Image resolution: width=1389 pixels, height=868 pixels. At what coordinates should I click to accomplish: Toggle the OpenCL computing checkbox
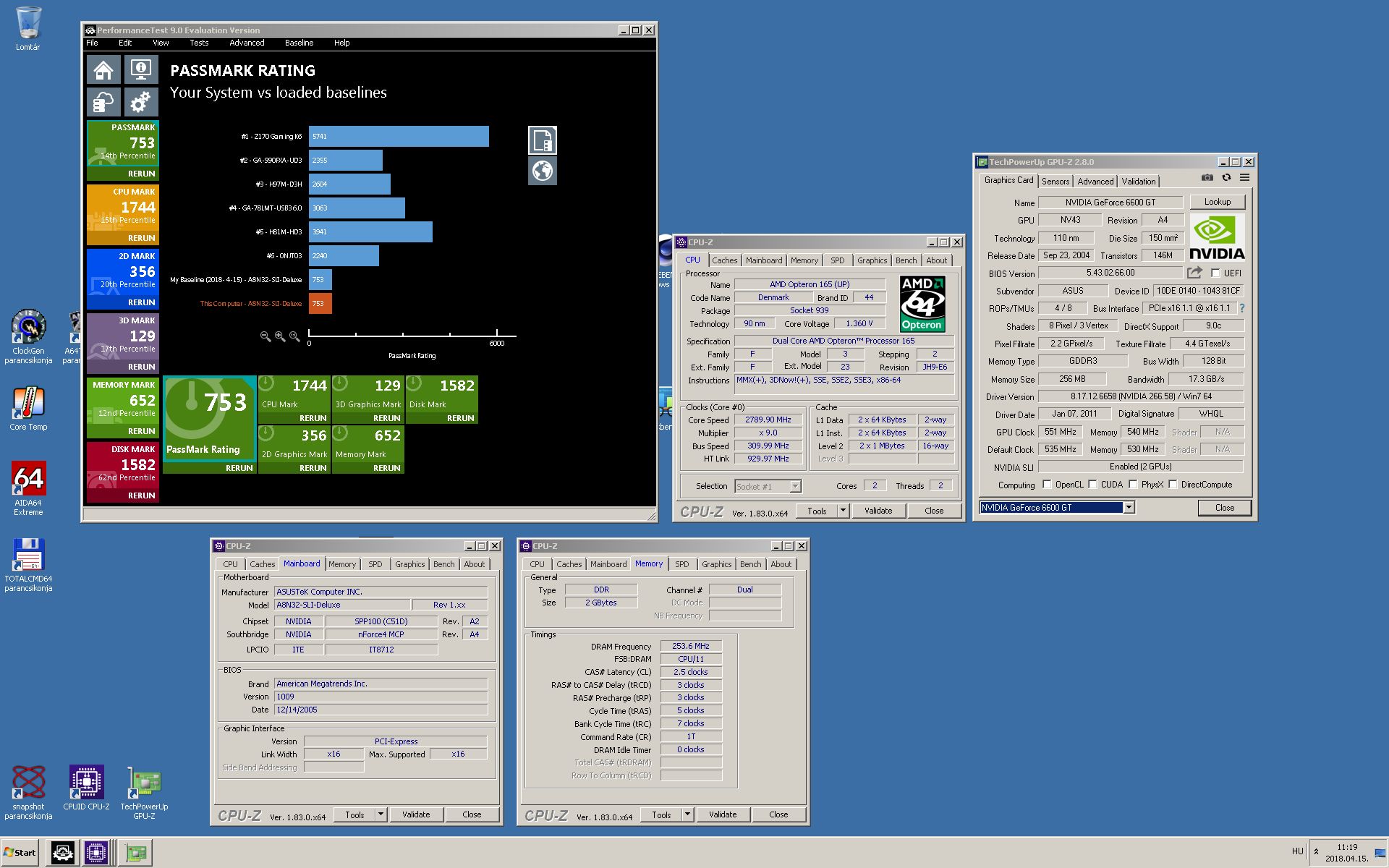pyautogui.click(x=1047, y=485)
